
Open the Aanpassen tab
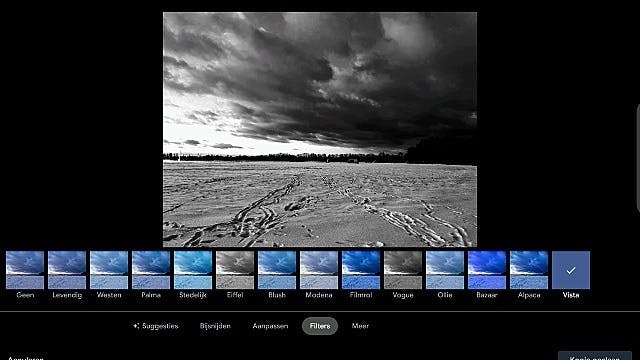pyautogui.click(x=270, y=326)
